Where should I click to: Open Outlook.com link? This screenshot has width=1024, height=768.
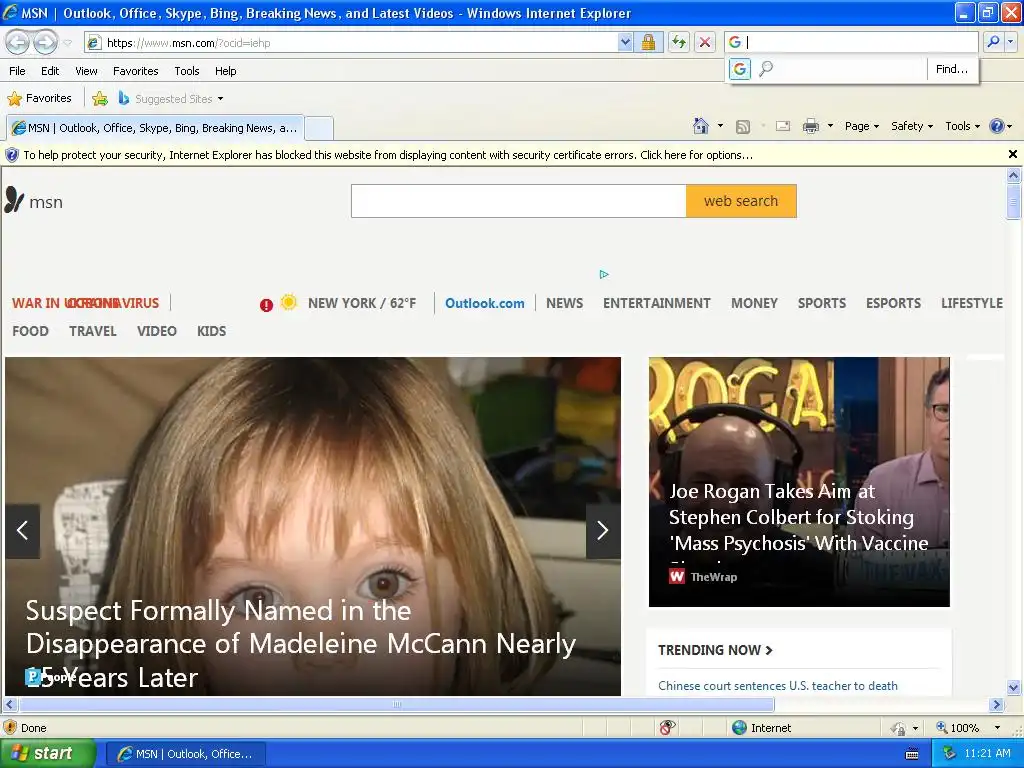click(485, 303)
